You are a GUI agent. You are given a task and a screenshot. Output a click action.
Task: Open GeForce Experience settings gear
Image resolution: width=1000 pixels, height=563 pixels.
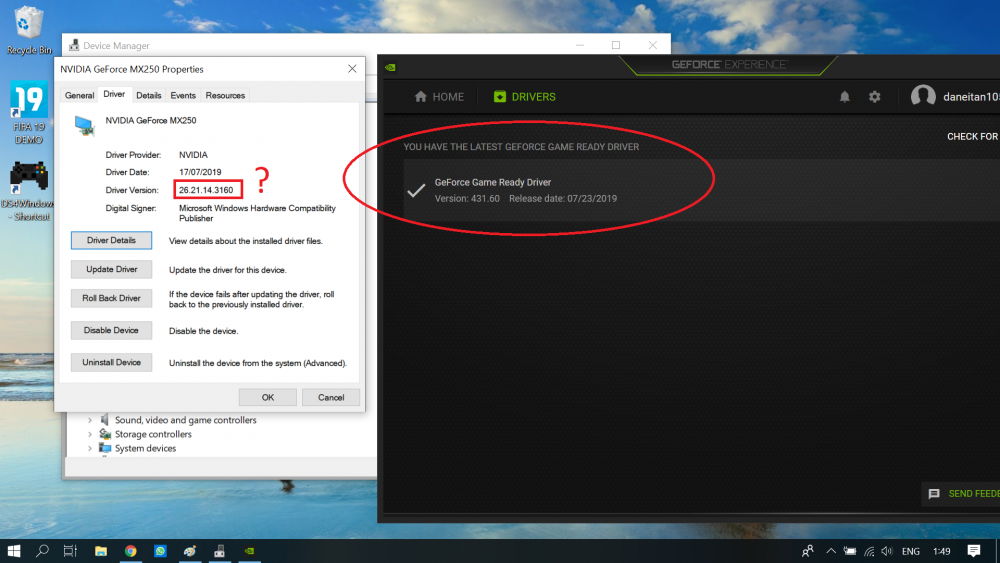[x=874, y=97]
